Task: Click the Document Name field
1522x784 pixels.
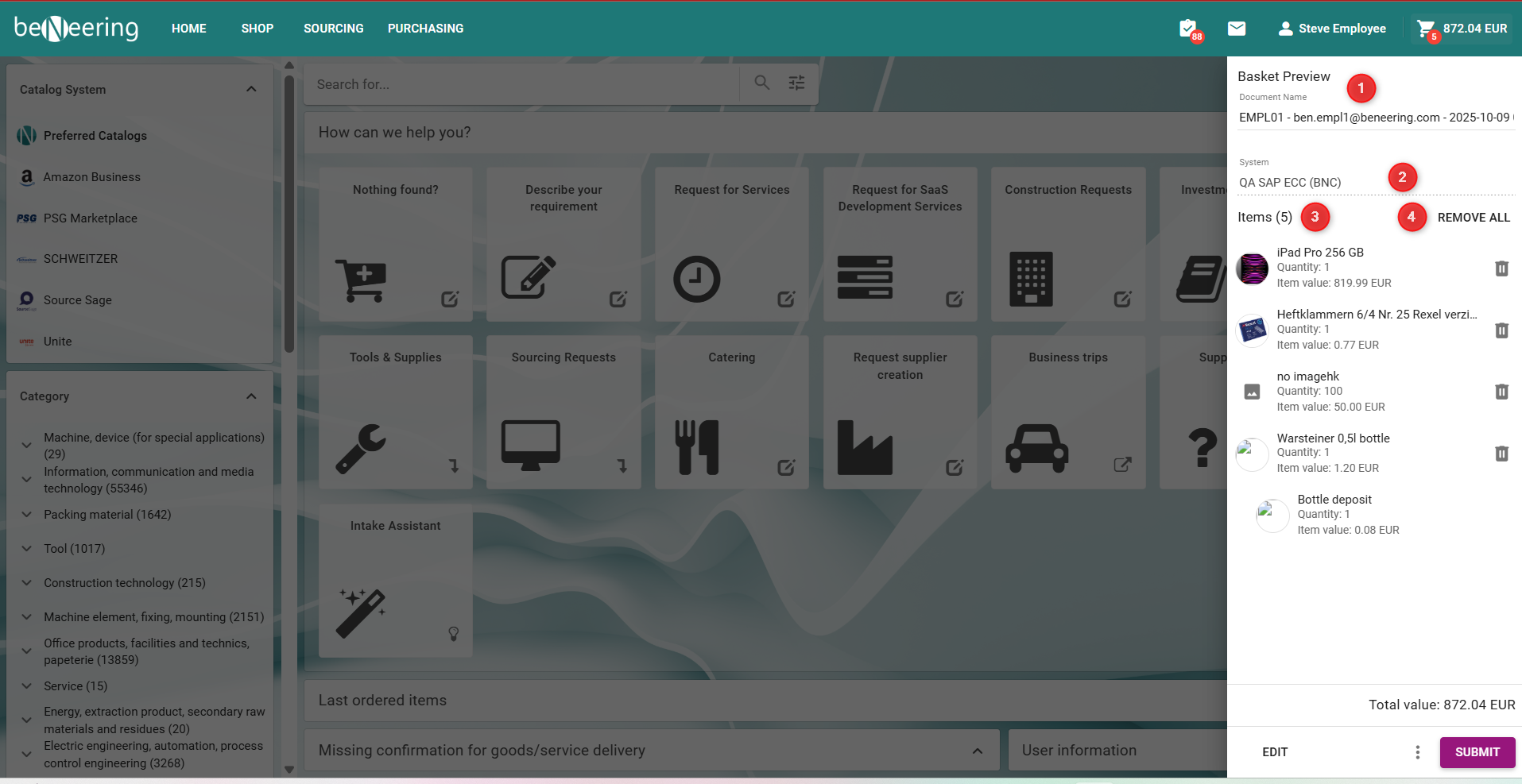Action: coord(1374,118)
